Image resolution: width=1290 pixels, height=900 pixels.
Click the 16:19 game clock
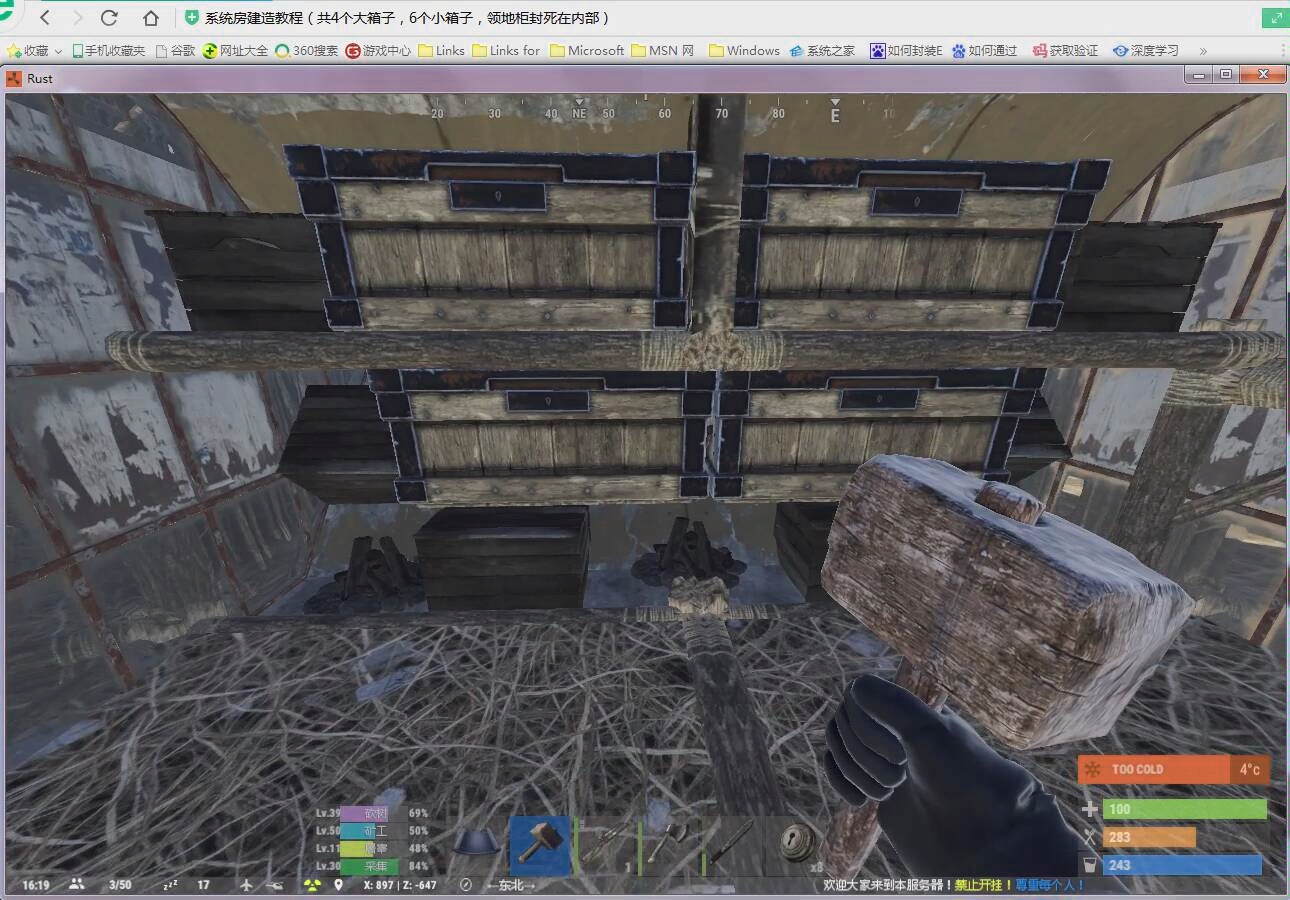click(x=36, y=885)
